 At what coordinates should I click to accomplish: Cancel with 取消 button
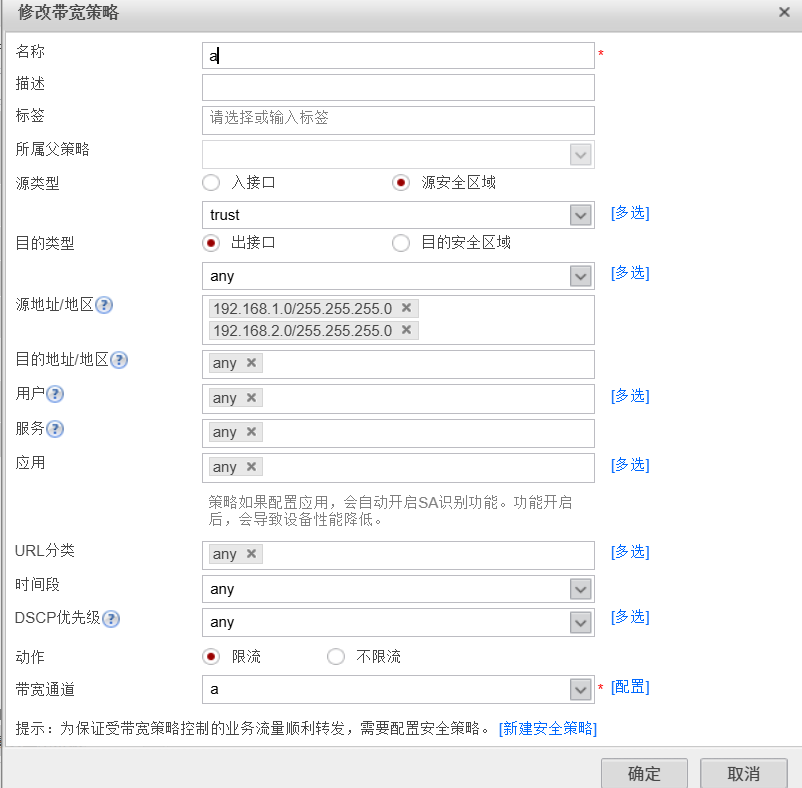pos(743,773)
